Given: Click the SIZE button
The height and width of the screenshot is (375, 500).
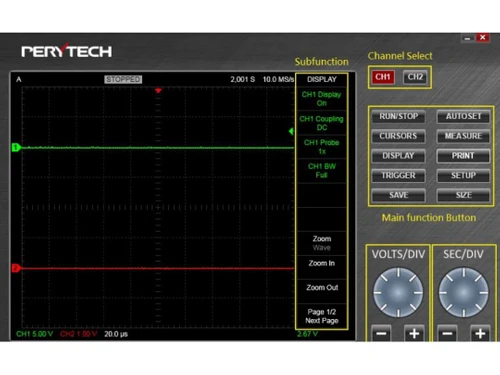Looking at the screenshot, I should (463, 195).
